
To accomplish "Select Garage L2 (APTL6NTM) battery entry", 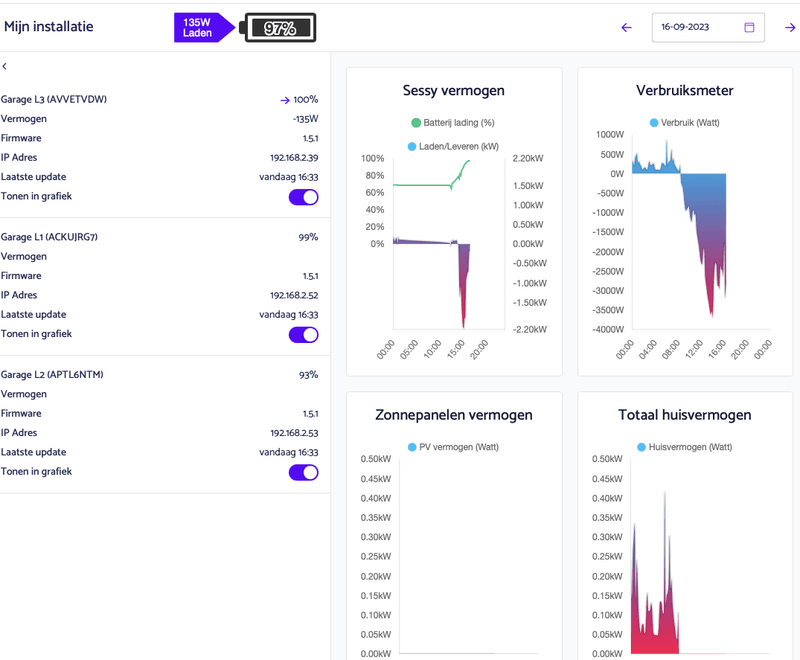I will [x=52, y=375].
